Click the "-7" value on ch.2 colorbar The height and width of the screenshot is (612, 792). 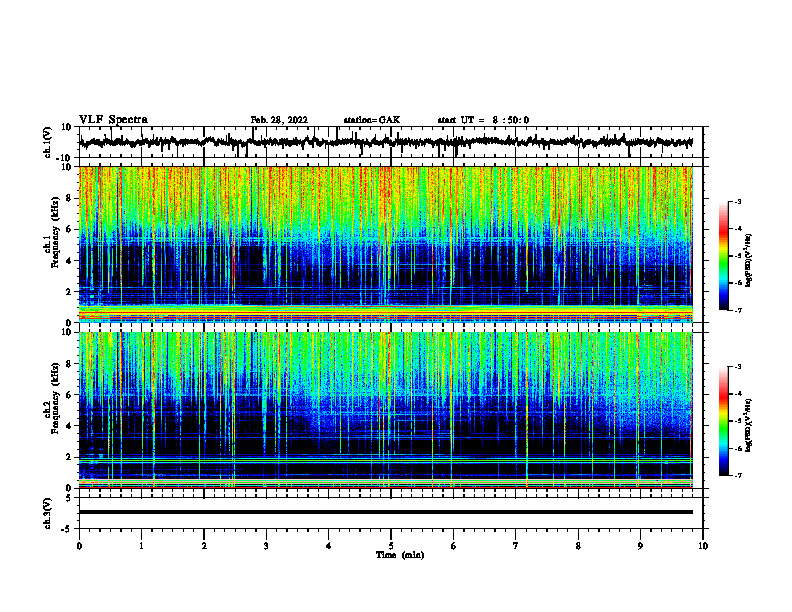point(738,476)
